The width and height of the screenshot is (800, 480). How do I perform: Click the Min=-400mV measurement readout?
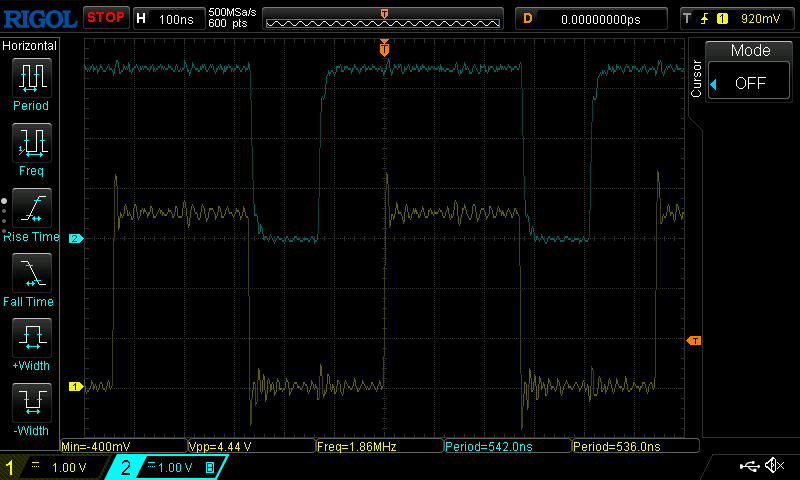(x=123, y=446)
